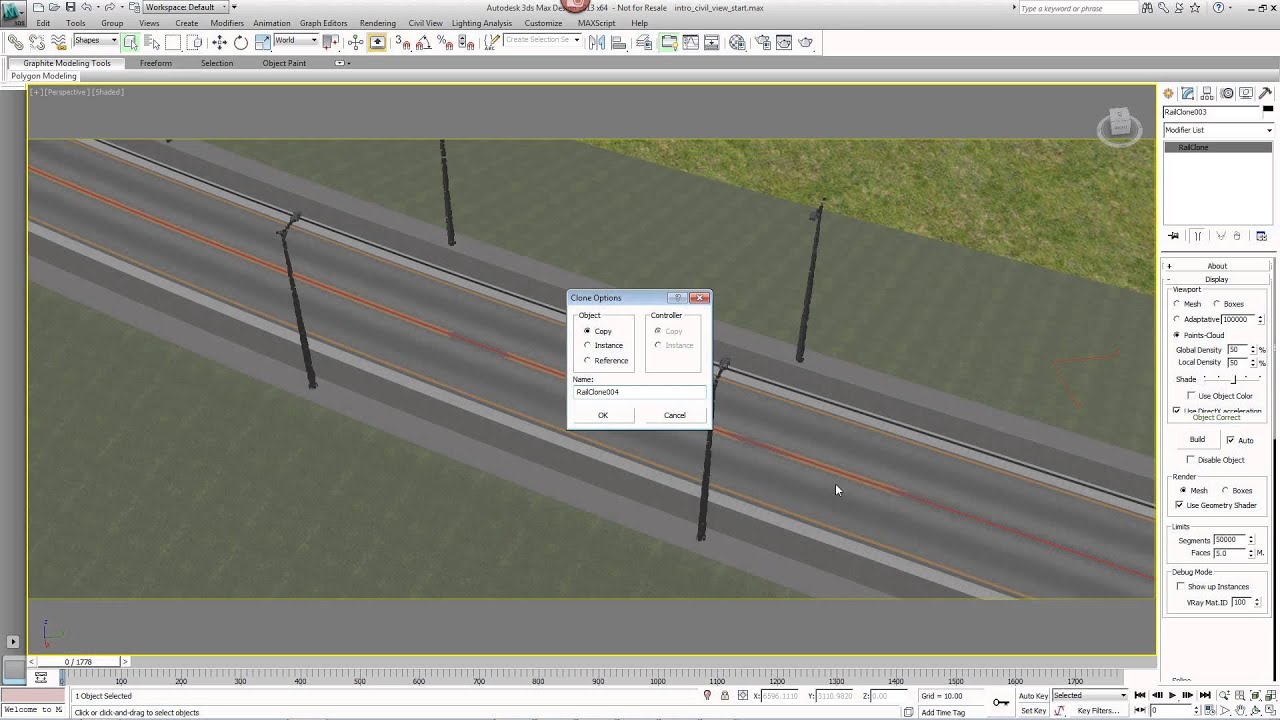
Task: Select Viewport Boxes radio button
Action: (x=1229, y=304)
